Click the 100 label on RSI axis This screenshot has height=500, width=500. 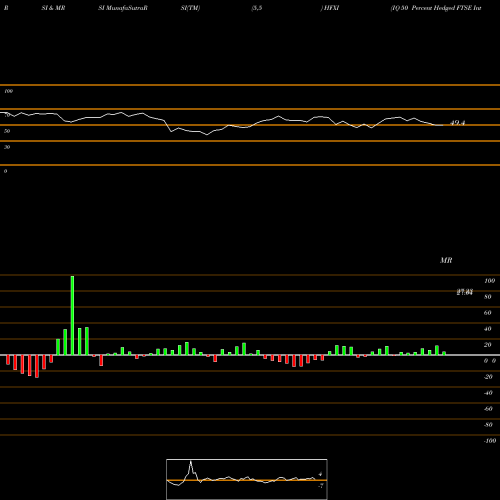9,91
